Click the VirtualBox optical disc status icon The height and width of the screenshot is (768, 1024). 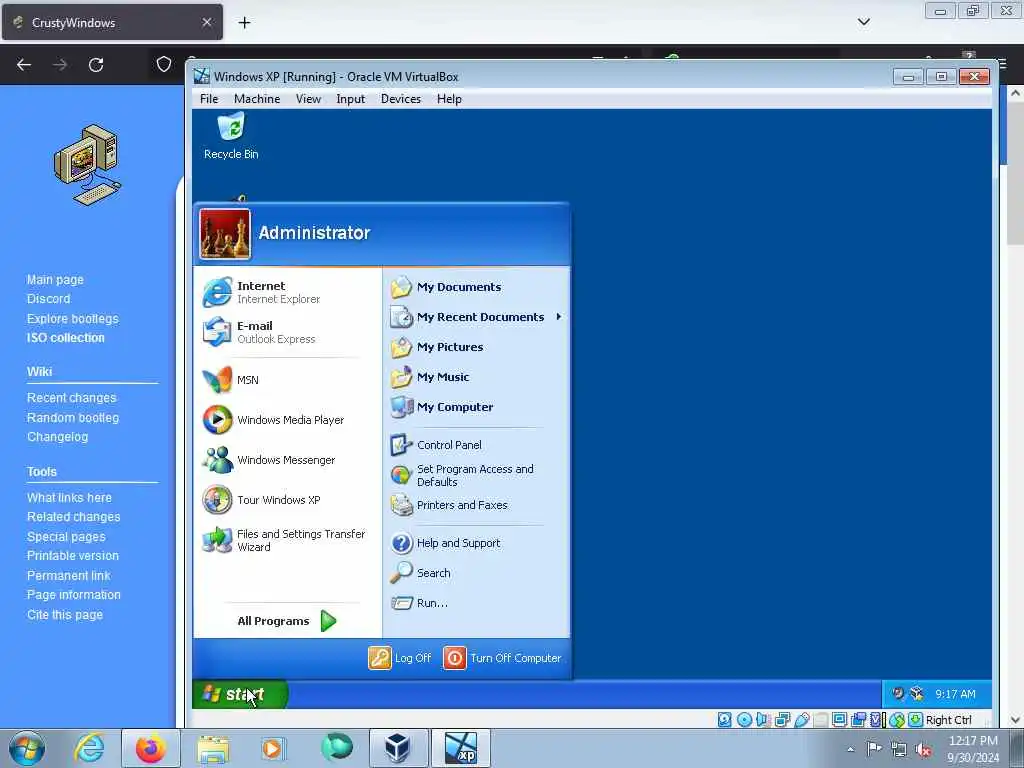tap(744, 720)
